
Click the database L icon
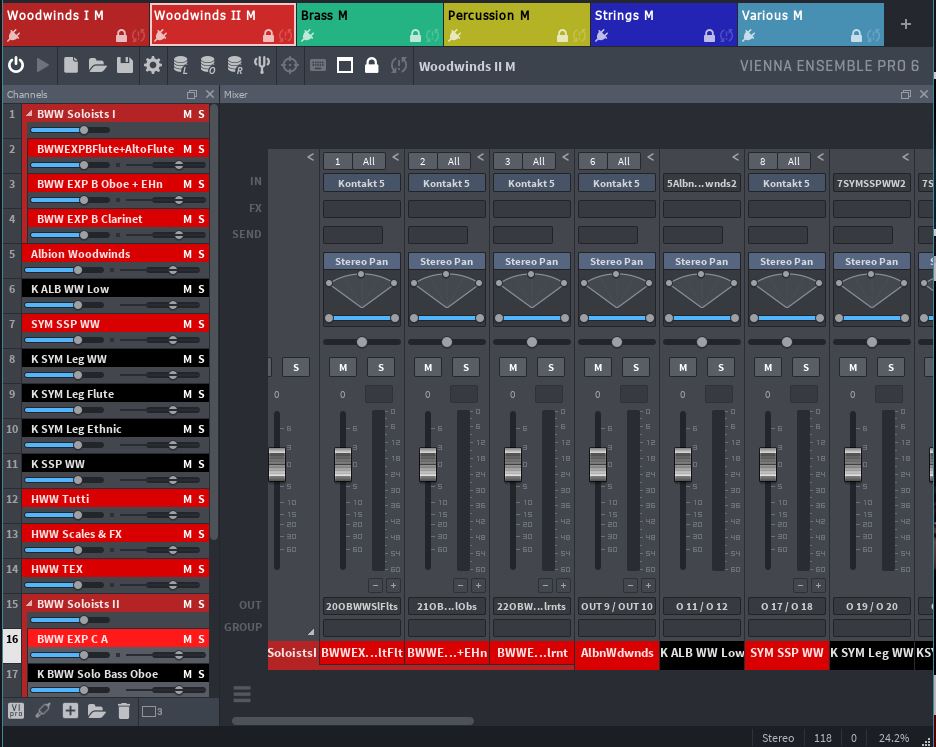coord(180,65)
